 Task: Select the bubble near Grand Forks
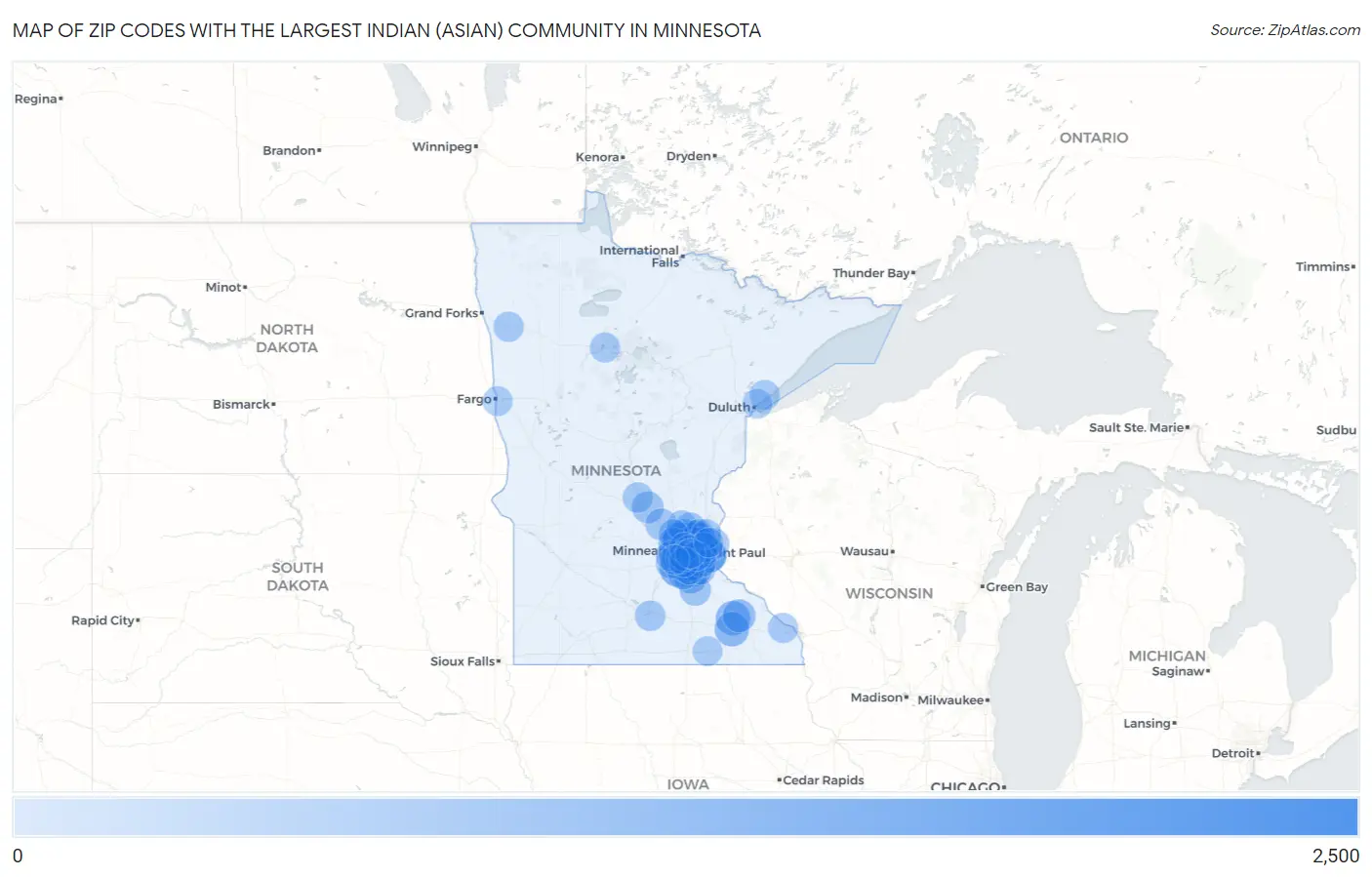[508, 326]
